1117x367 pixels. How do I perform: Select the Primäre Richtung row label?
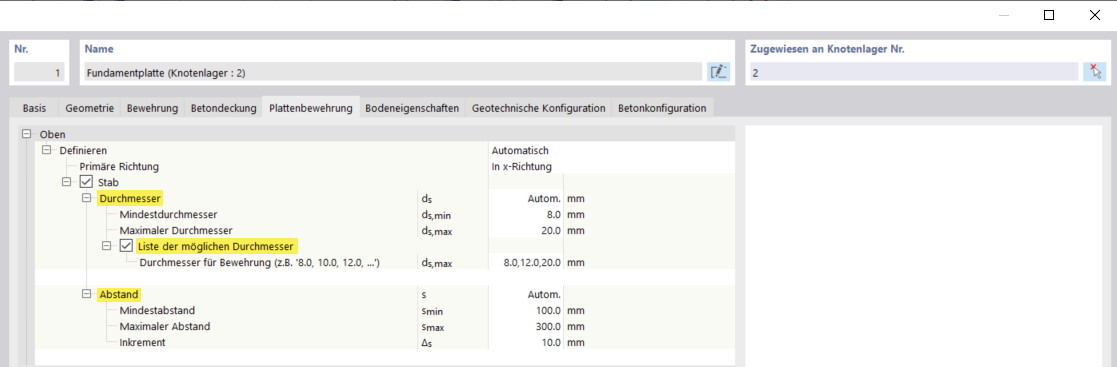(x=119, y=166)
